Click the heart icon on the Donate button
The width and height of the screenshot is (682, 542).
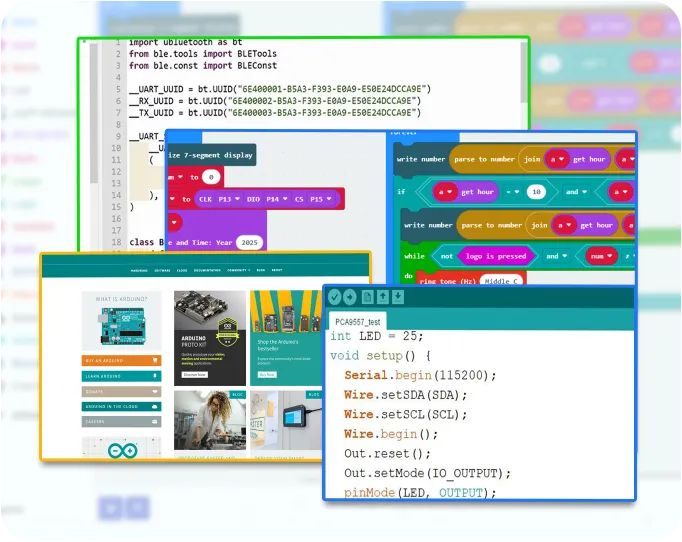click(155, 391)
